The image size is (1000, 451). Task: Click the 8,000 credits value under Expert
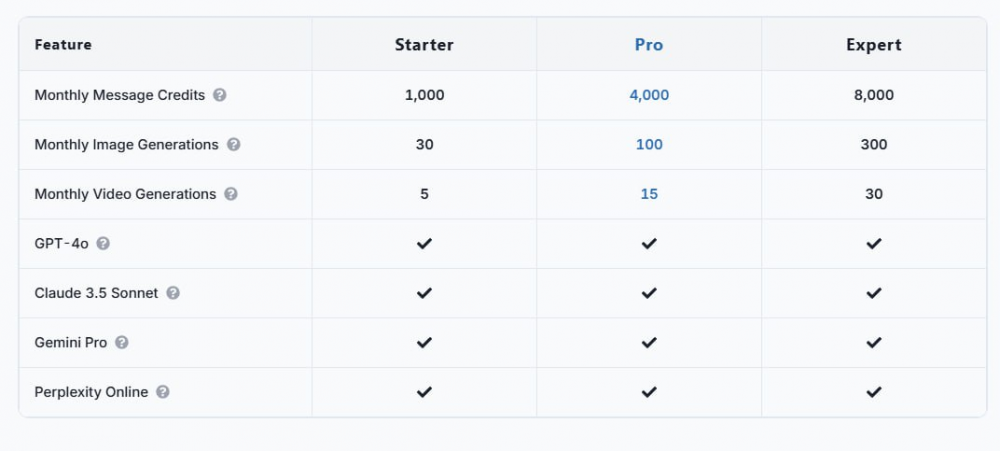(874, 96)
